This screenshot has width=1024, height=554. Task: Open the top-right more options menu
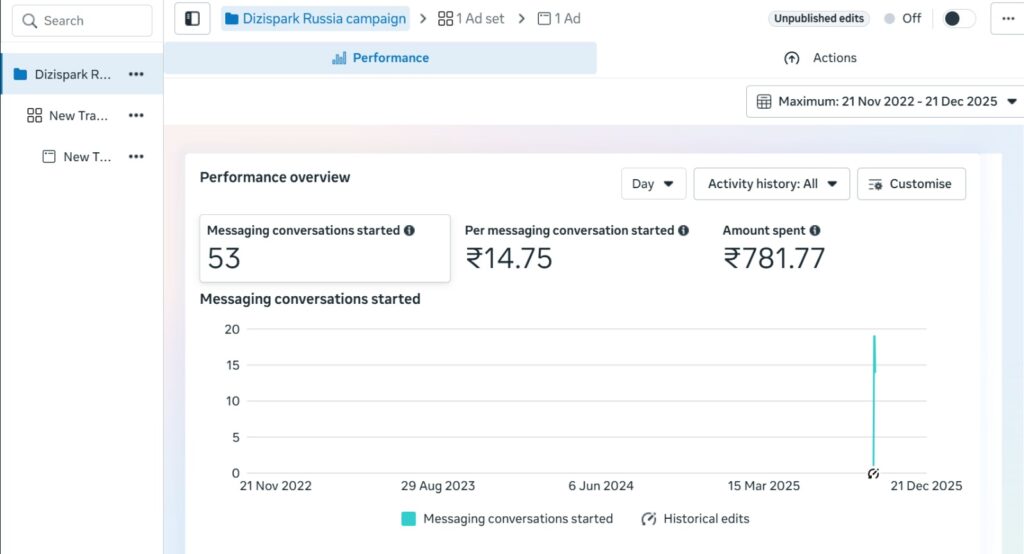pyautogui.click(x=1007, y=19)
